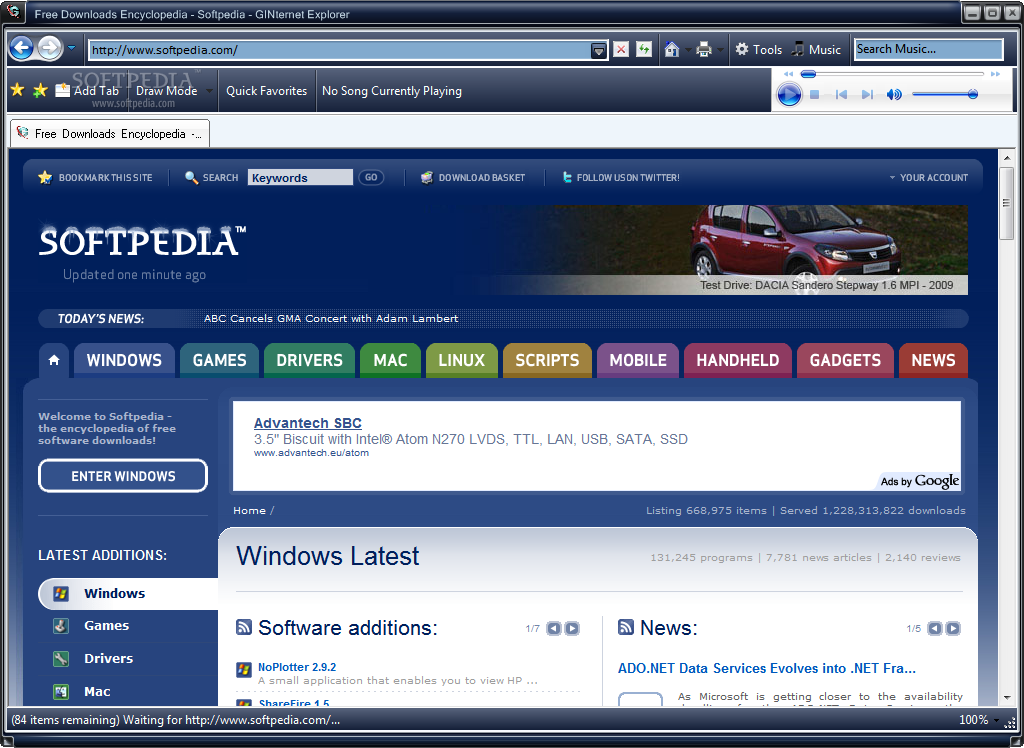This screenshot has width=1024, height=748.
Task: Open the Advantech SBC ad link
Action: coord(308,423)
